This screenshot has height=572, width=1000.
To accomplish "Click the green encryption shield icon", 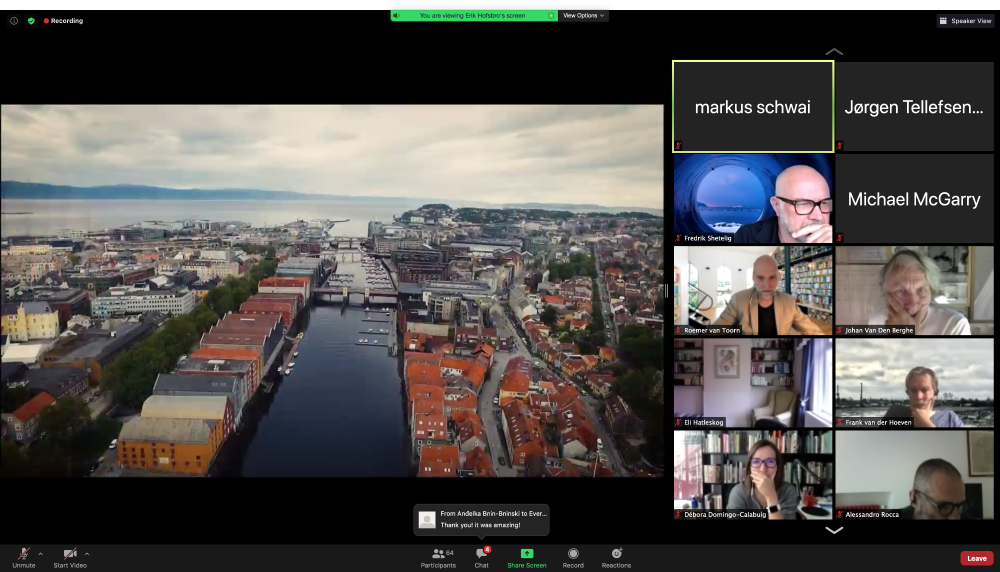I will pos(31,20).
